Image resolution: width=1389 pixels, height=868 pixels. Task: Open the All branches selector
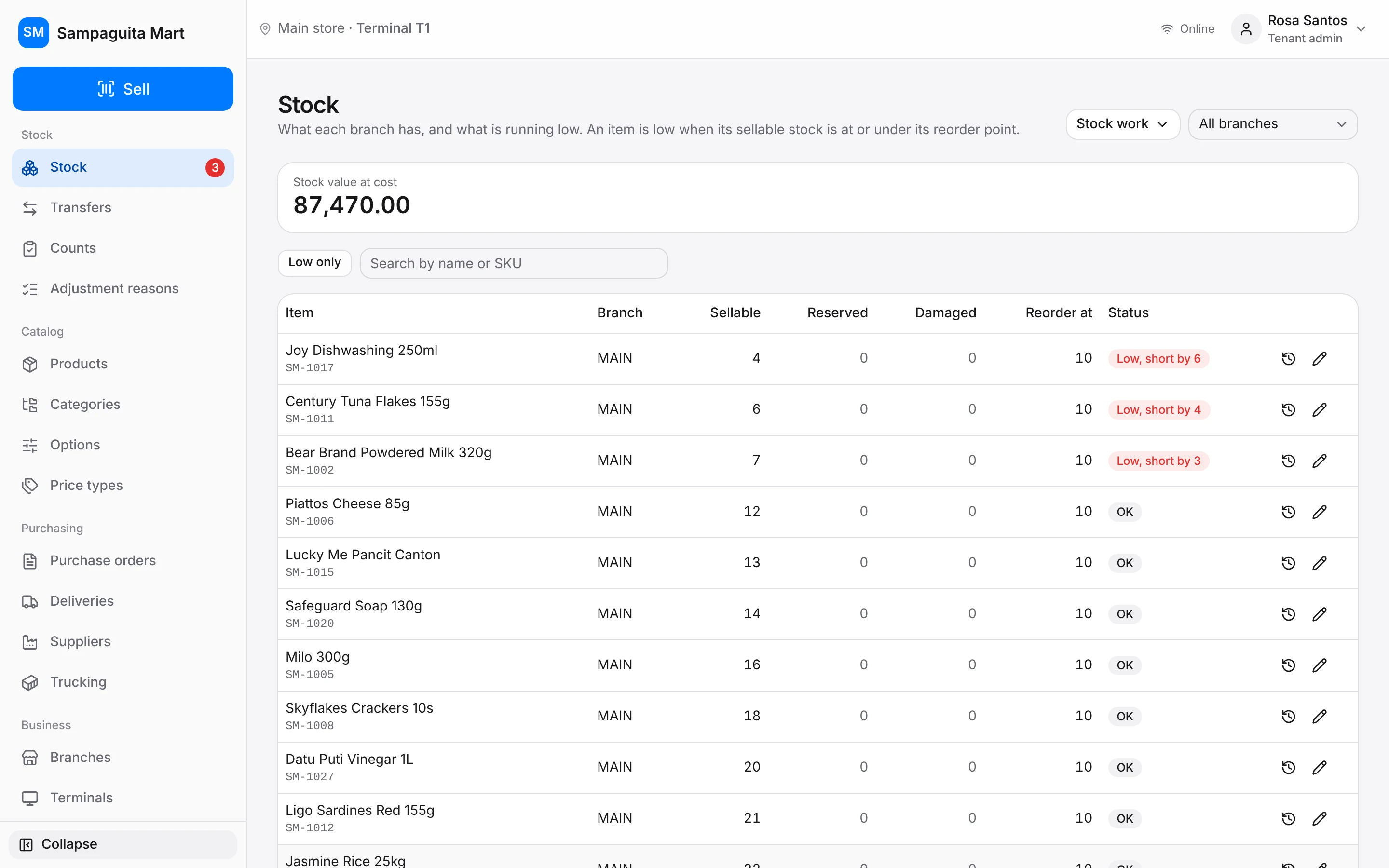1272,124
